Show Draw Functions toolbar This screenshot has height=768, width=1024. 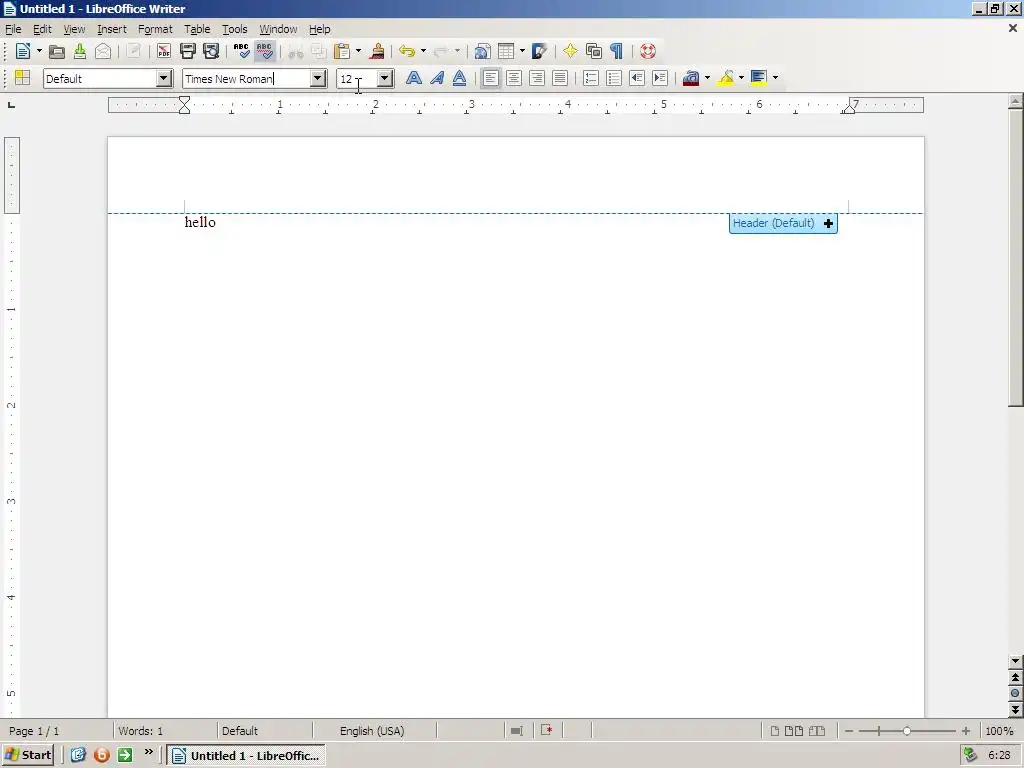coord(540,51)
